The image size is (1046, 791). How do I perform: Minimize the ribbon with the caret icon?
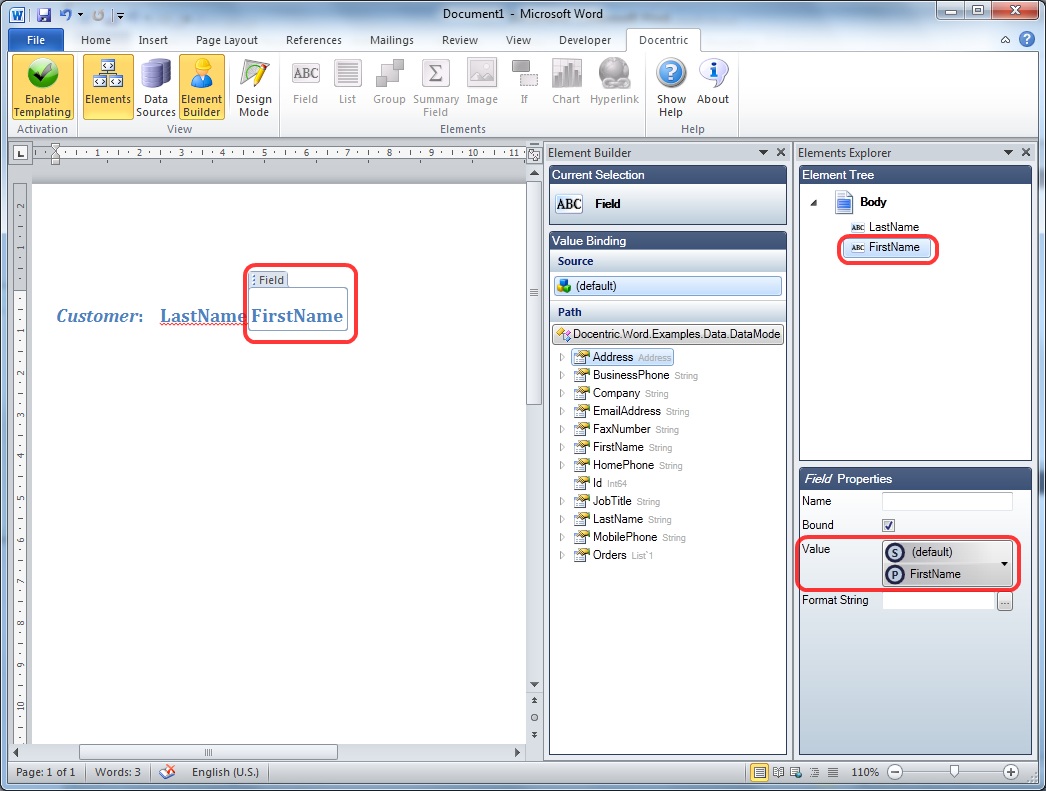point(1005,40)
